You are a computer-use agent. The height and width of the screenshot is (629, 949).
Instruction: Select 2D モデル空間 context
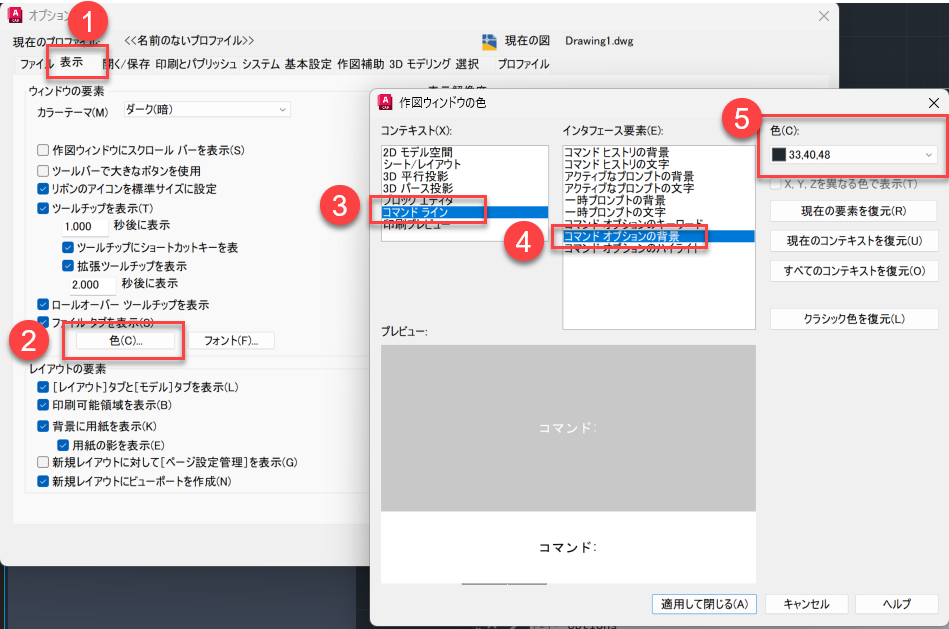(465, 153)
